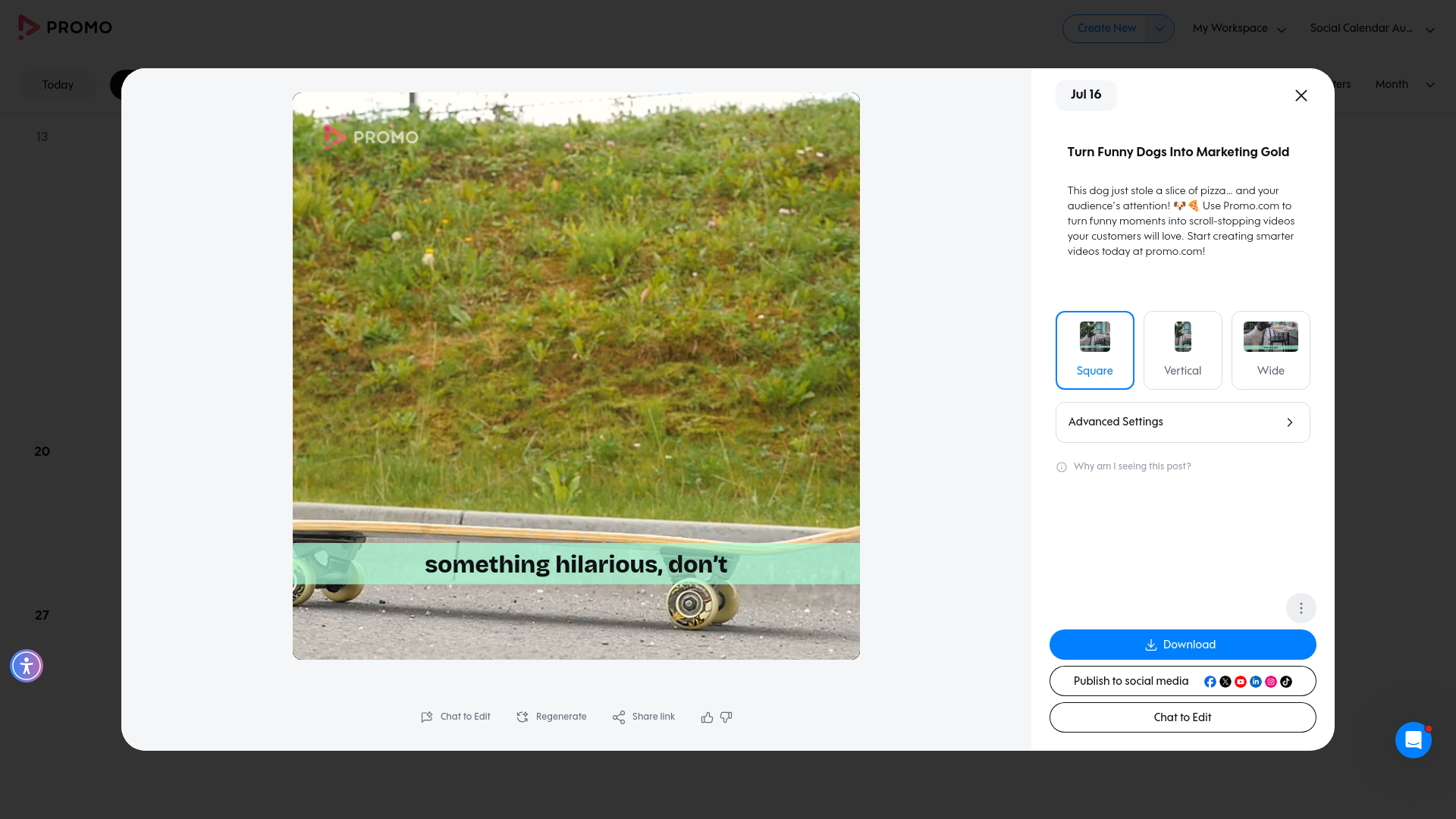Click the LinkedIn icon
The image size is (1456, 819).
click(x=1256, y=682)
